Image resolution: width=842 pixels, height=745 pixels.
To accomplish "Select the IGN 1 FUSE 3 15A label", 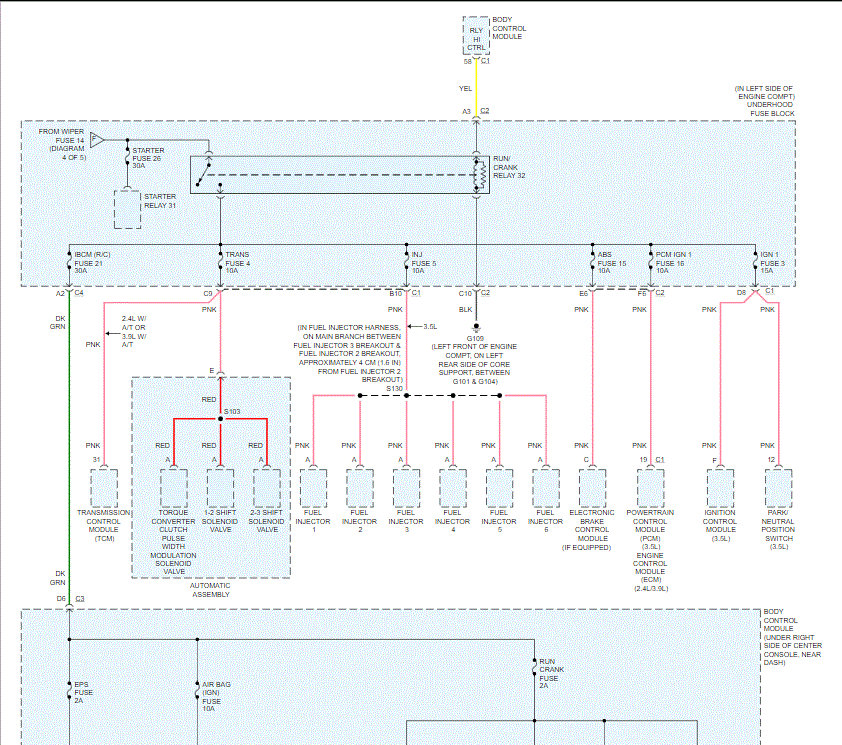I will click(x=772, y=262).
